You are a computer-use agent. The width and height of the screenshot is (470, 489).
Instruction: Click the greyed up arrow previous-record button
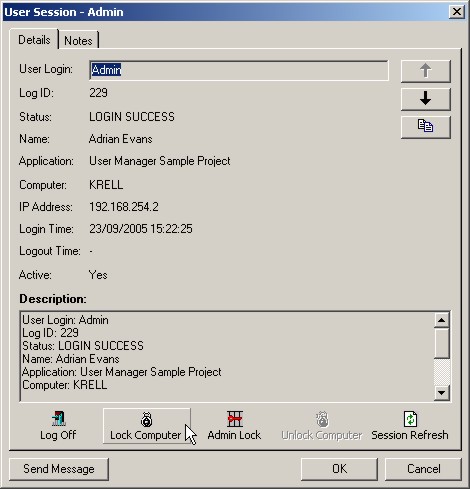425,71
